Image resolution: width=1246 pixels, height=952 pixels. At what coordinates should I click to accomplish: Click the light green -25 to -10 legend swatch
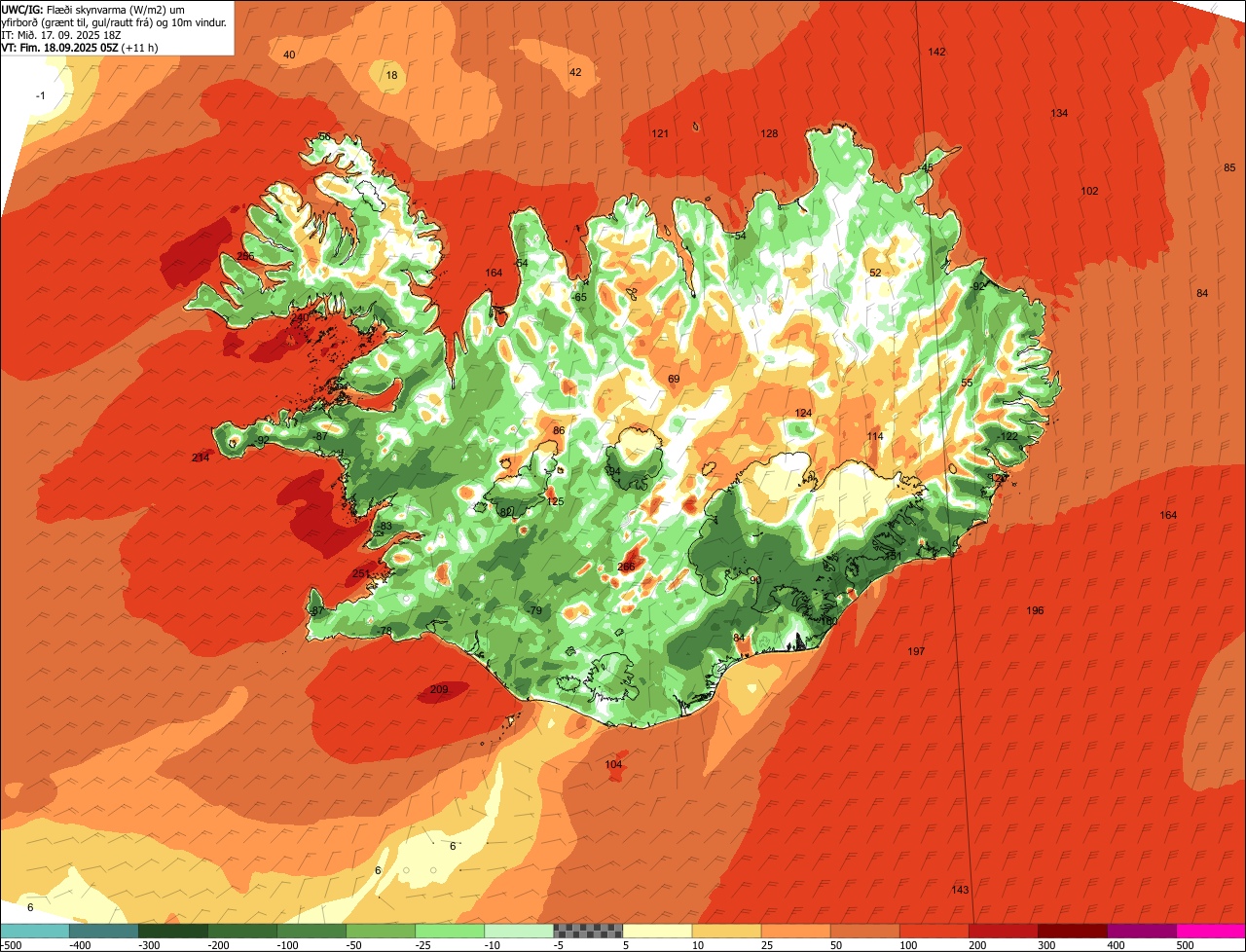tap(450, 932)
